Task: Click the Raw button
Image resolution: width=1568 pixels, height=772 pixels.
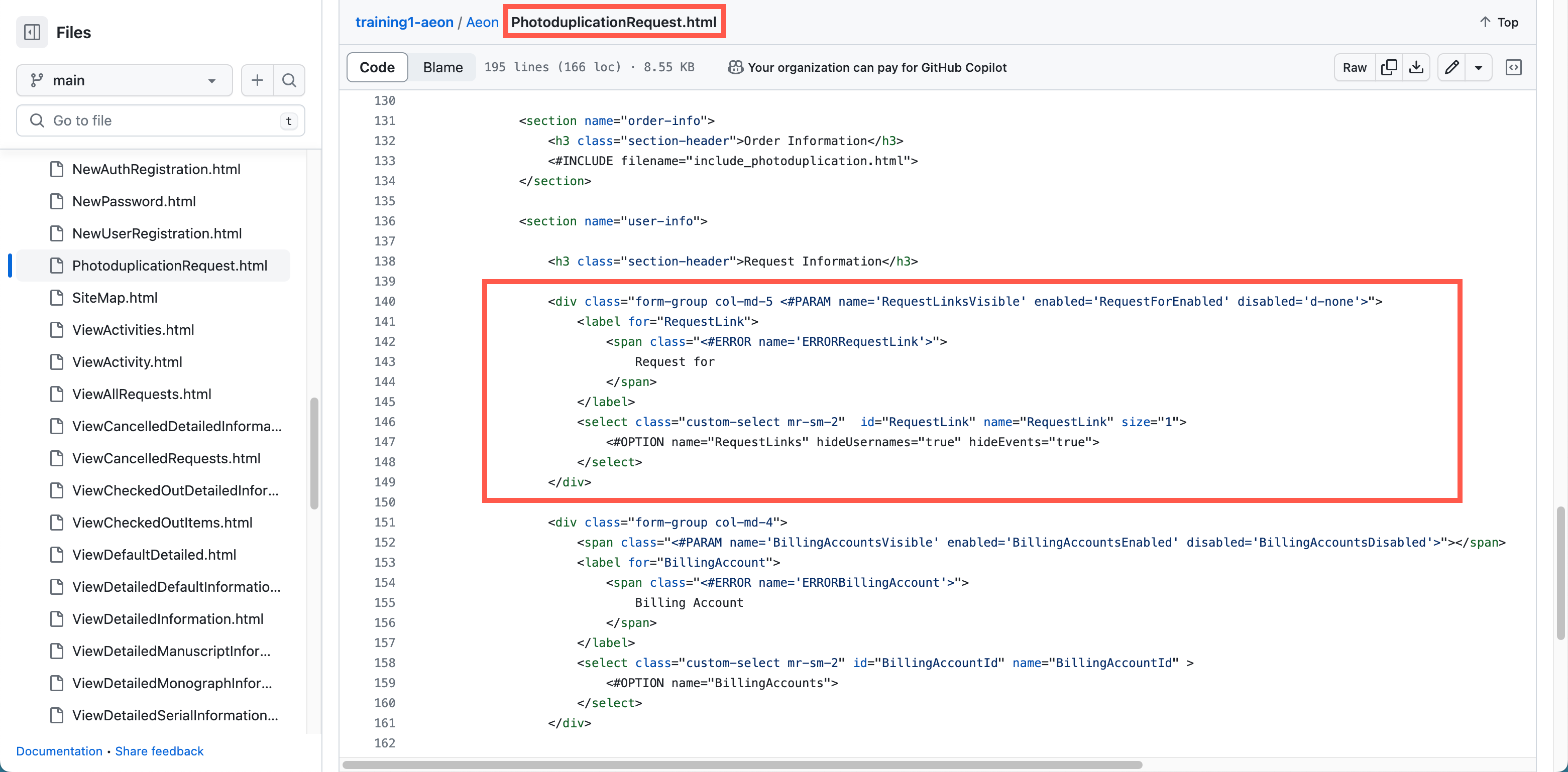Action: click(1355, 67)
